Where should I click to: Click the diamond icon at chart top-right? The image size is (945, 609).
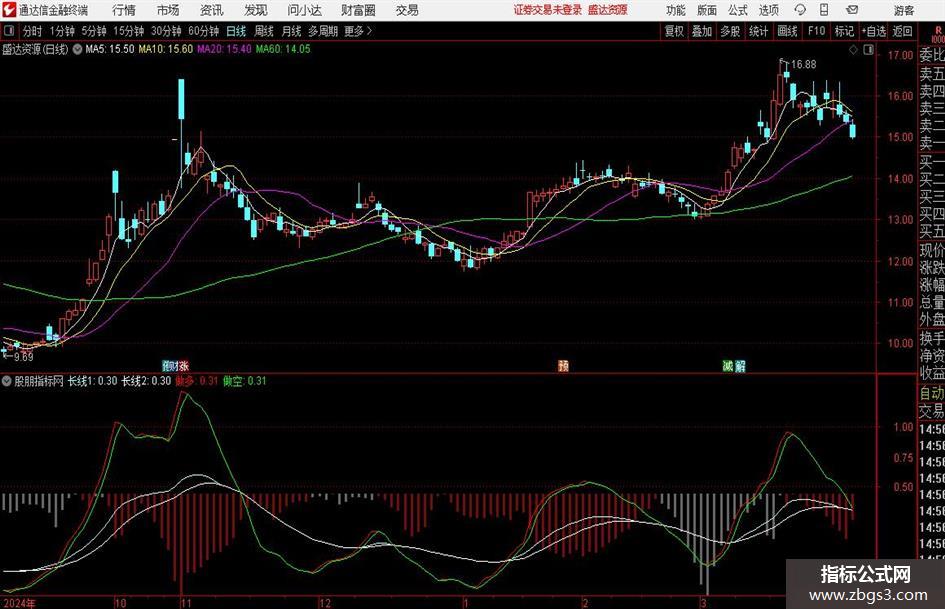[x=853, y=50]
